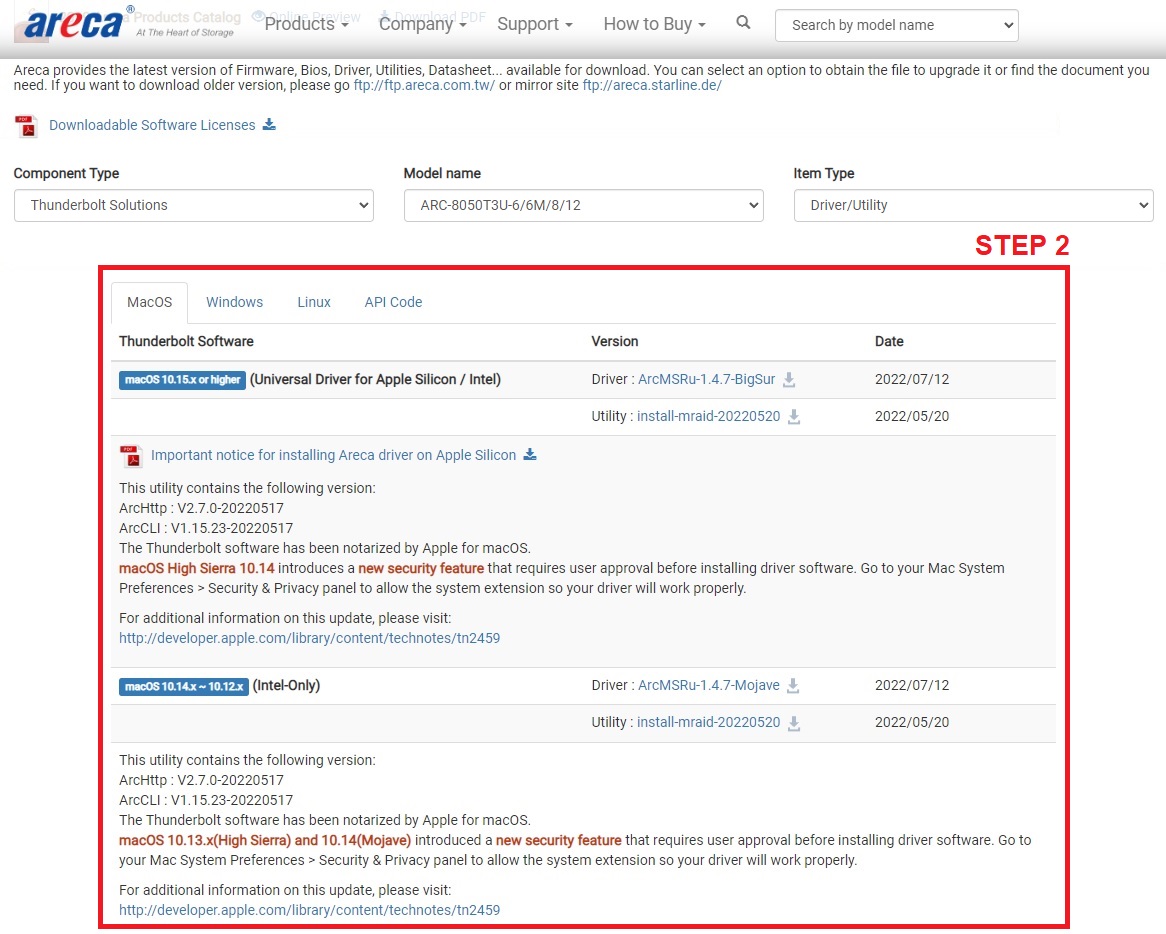Screen dimensions: 1166x934
Task: Switch to the Linux tab
Action: click(314, 303)
